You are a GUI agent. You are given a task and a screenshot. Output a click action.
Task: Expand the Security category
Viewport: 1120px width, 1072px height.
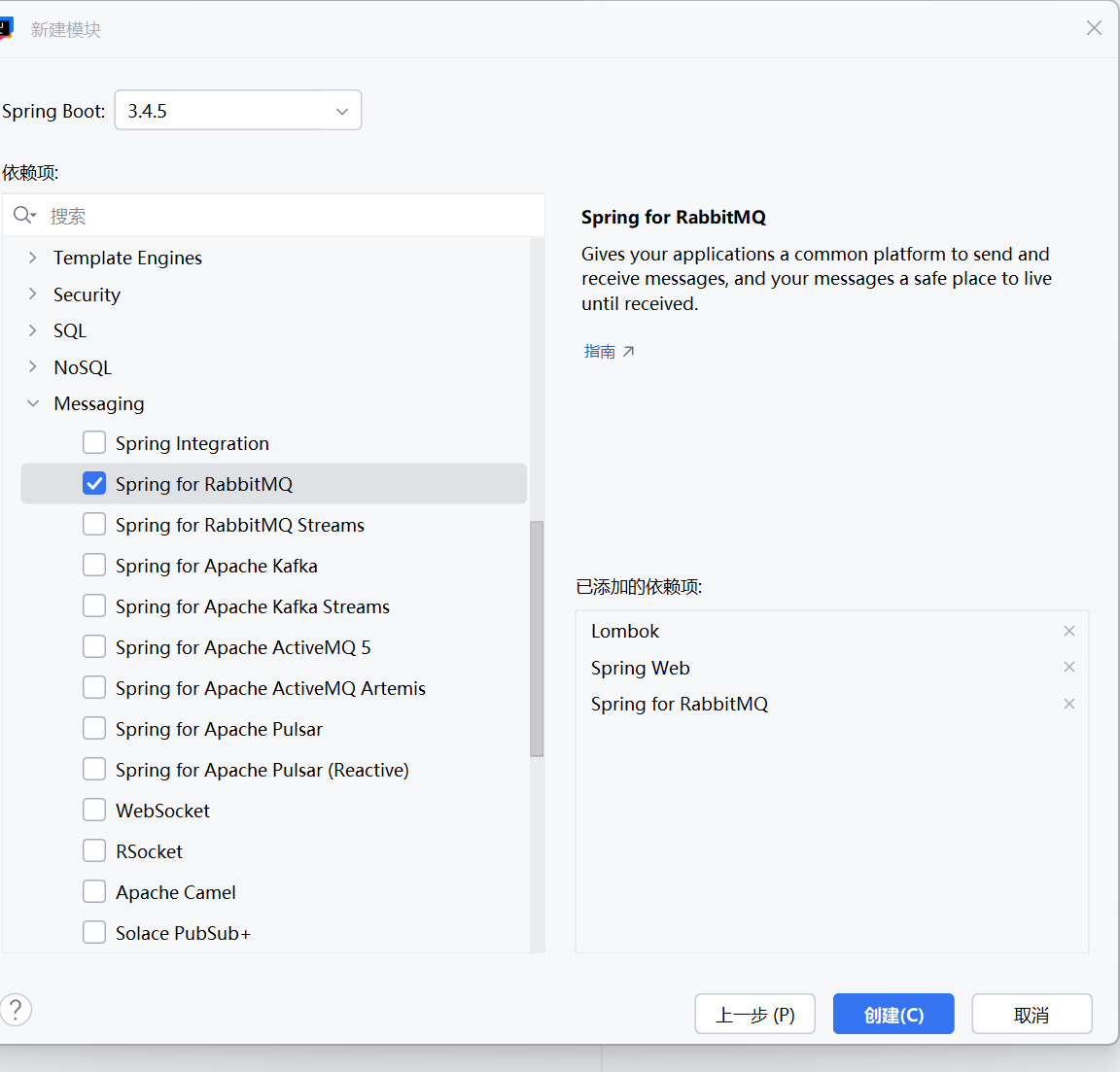click(x=32, y=294)
